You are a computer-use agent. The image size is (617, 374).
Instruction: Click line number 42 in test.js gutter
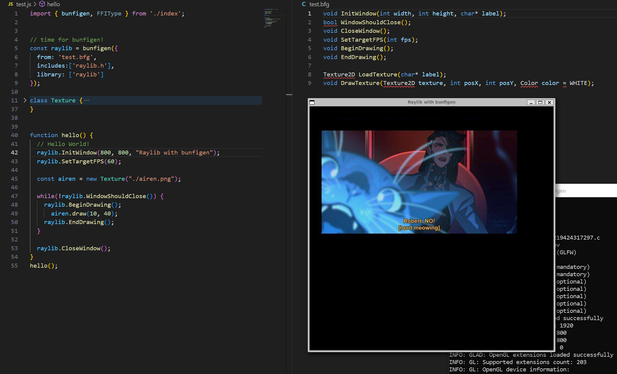15,153
